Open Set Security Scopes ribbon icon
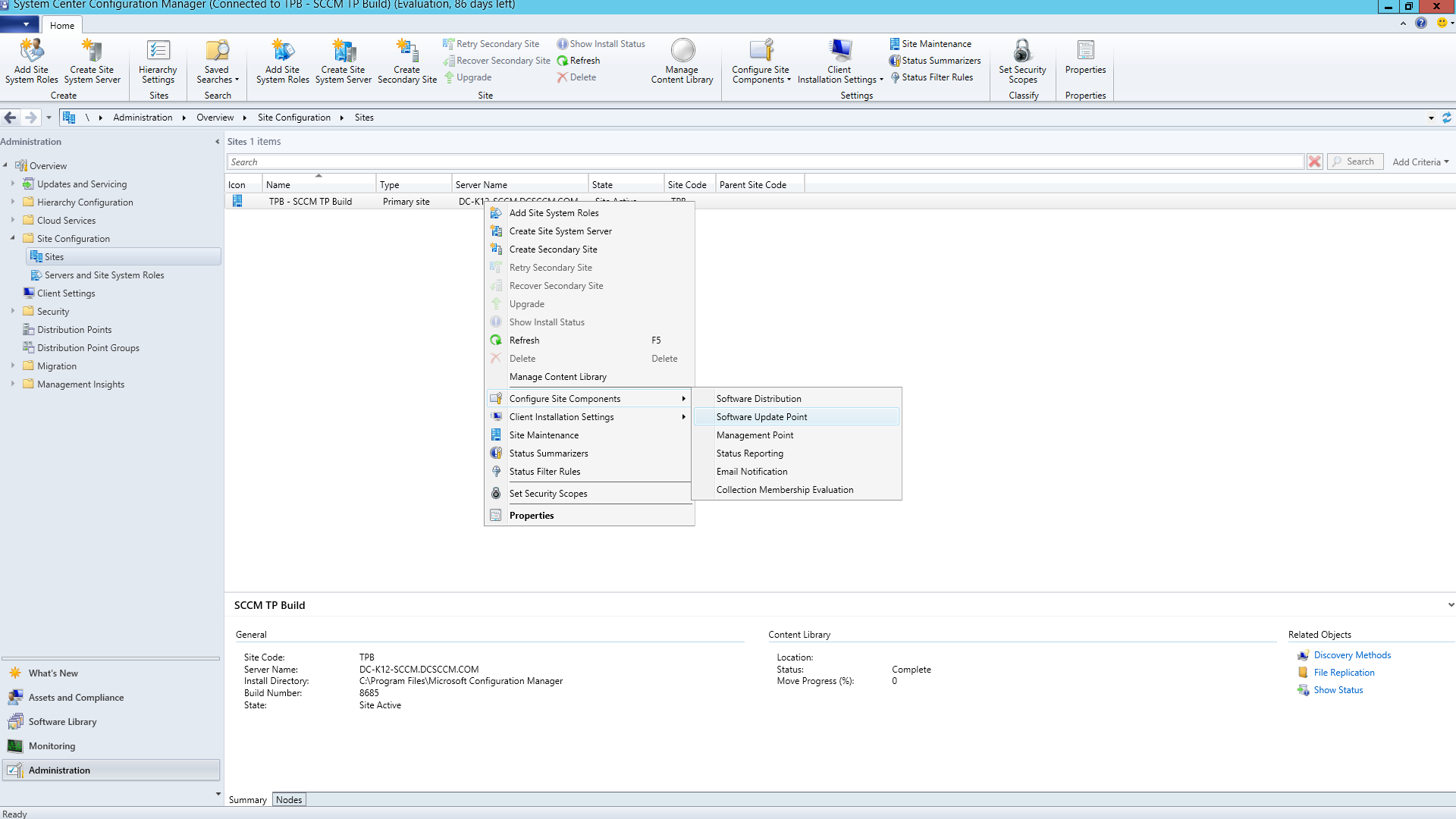 coord(1021,52)
